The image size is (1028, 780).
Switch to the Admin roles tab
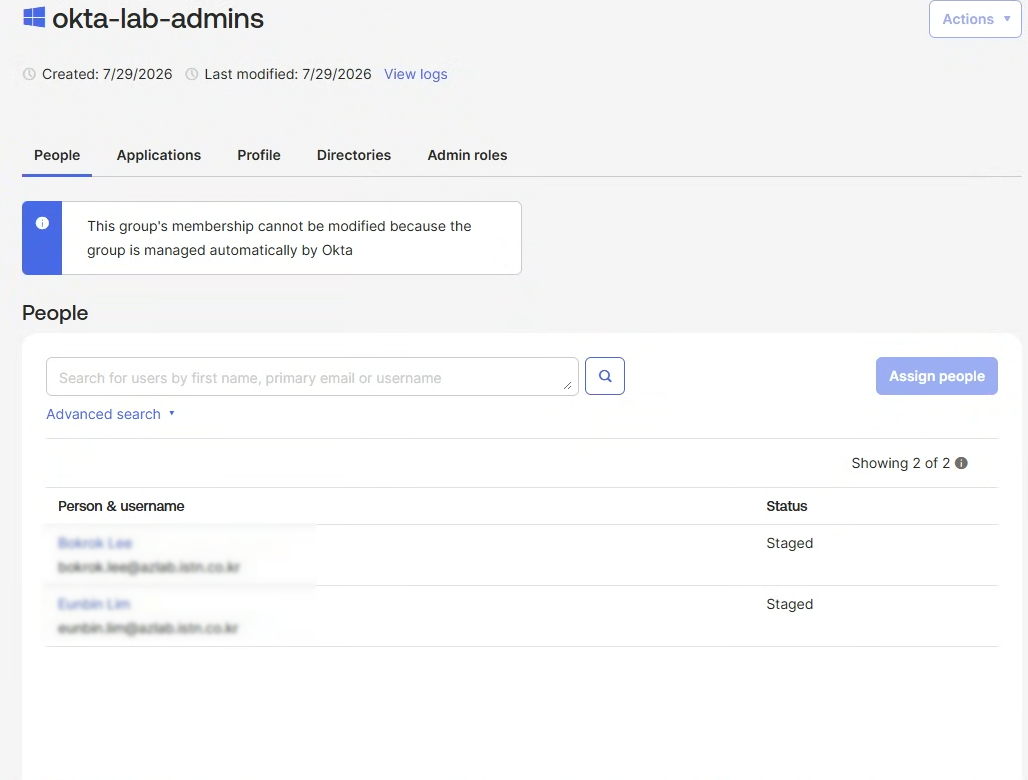point(467,155)
